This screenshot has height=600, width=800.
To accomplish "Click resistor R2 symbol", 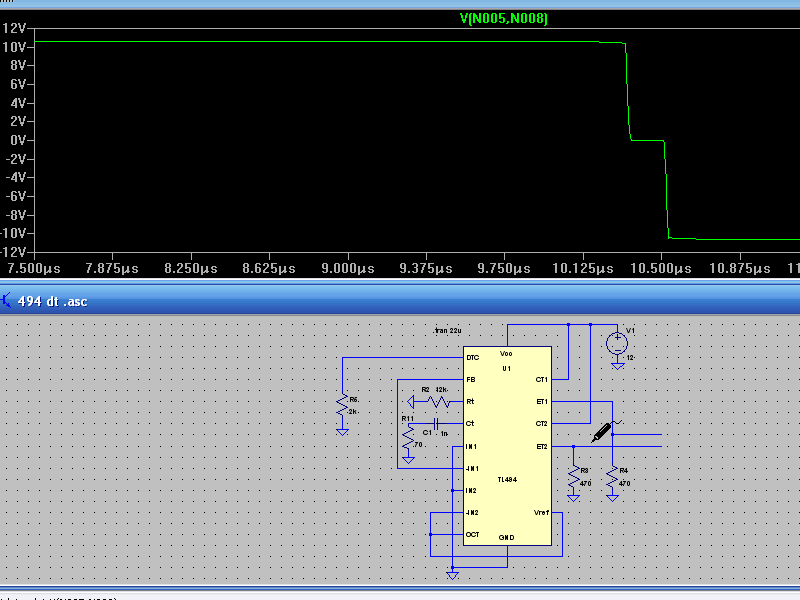I will click(438, 402).
